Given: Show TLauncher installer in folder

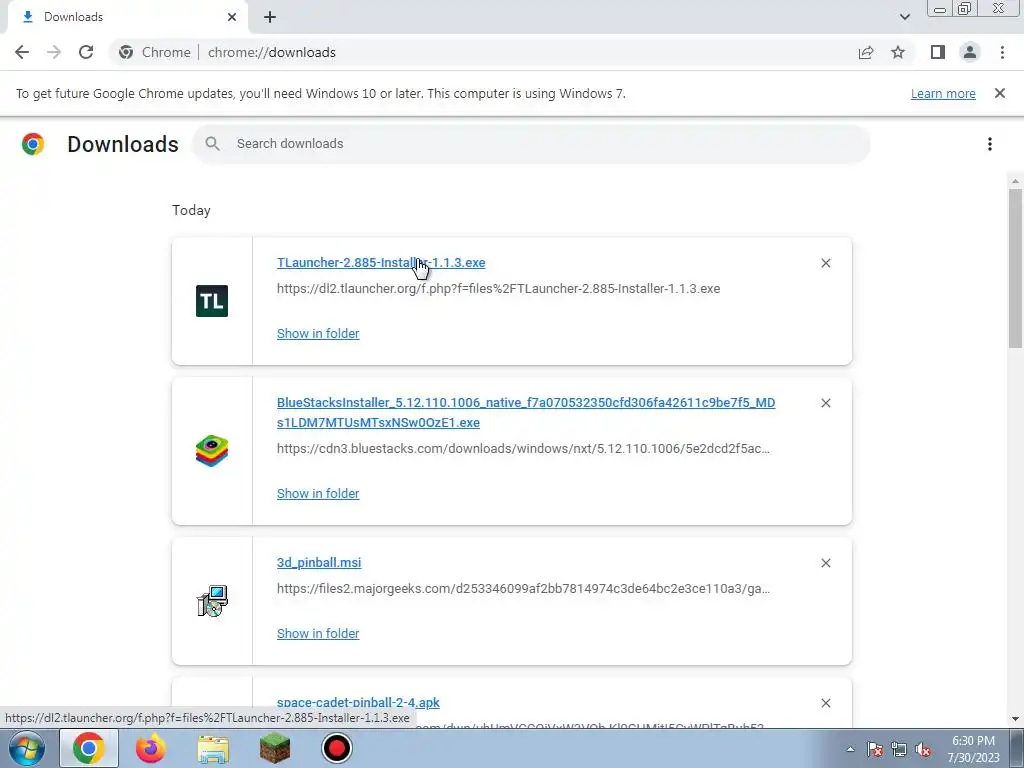Looking at the screenshot, I should pos(318,334).
